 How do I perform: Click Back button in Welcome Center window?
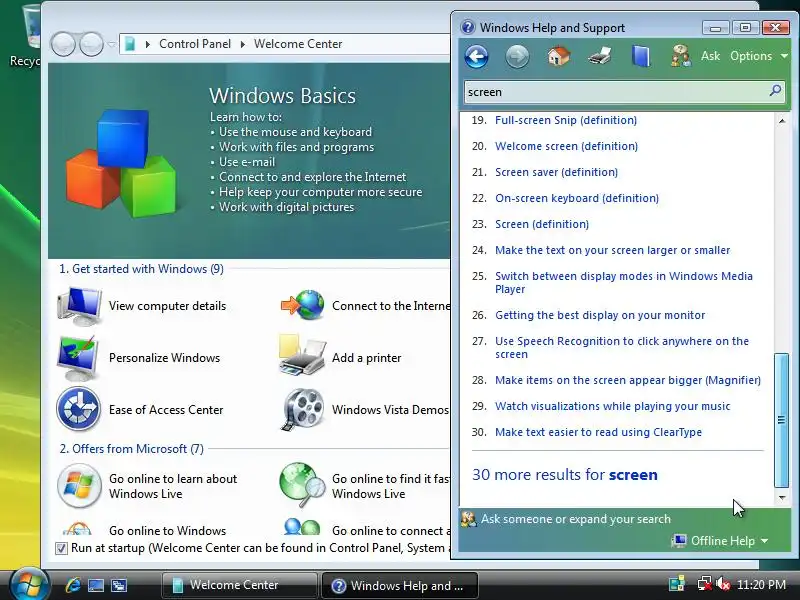pyautogui.click(x=63, y=44)
